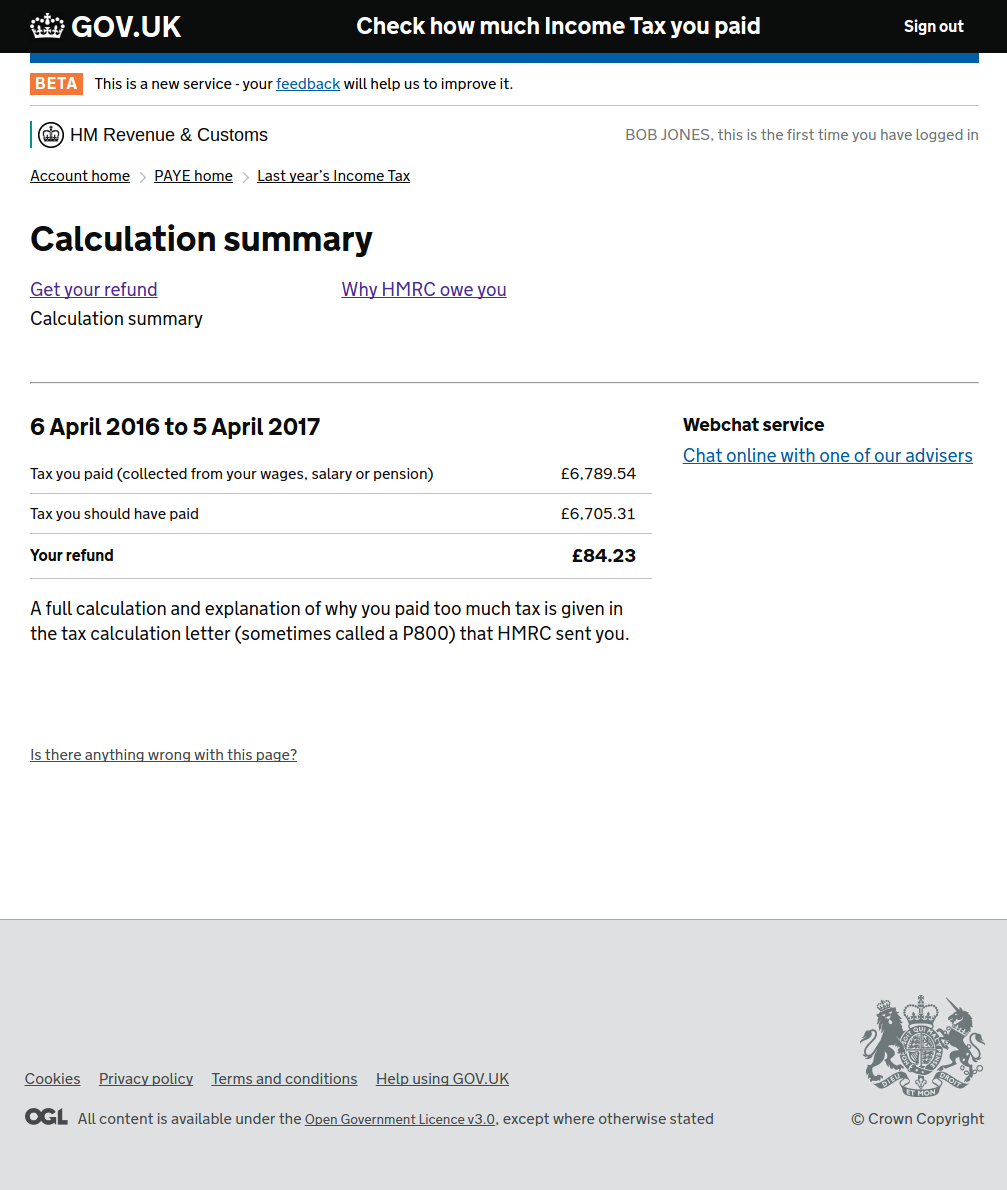Click the Royal coat of arms image
The height and width of the screenshot is (1190, 1007).
pyautogui.click(x=921, y=1045)
